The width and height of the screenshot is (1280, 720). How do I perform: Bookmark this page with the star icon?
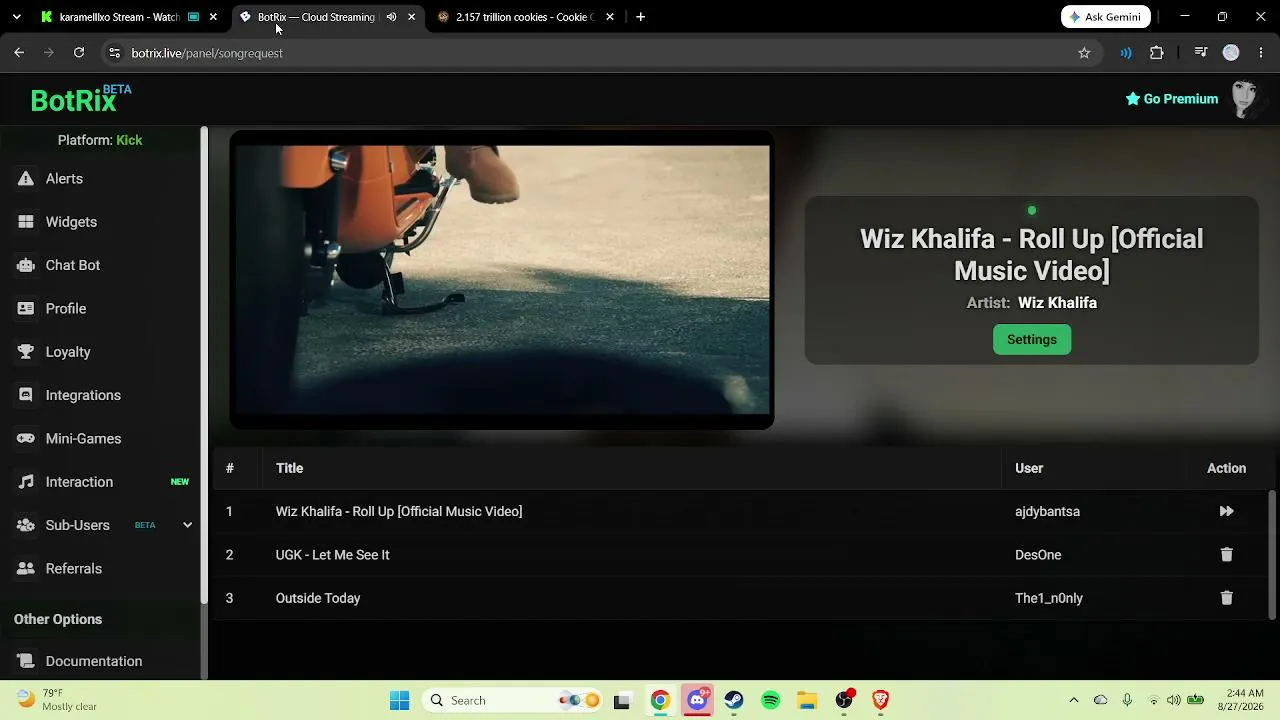(1084, 53)
